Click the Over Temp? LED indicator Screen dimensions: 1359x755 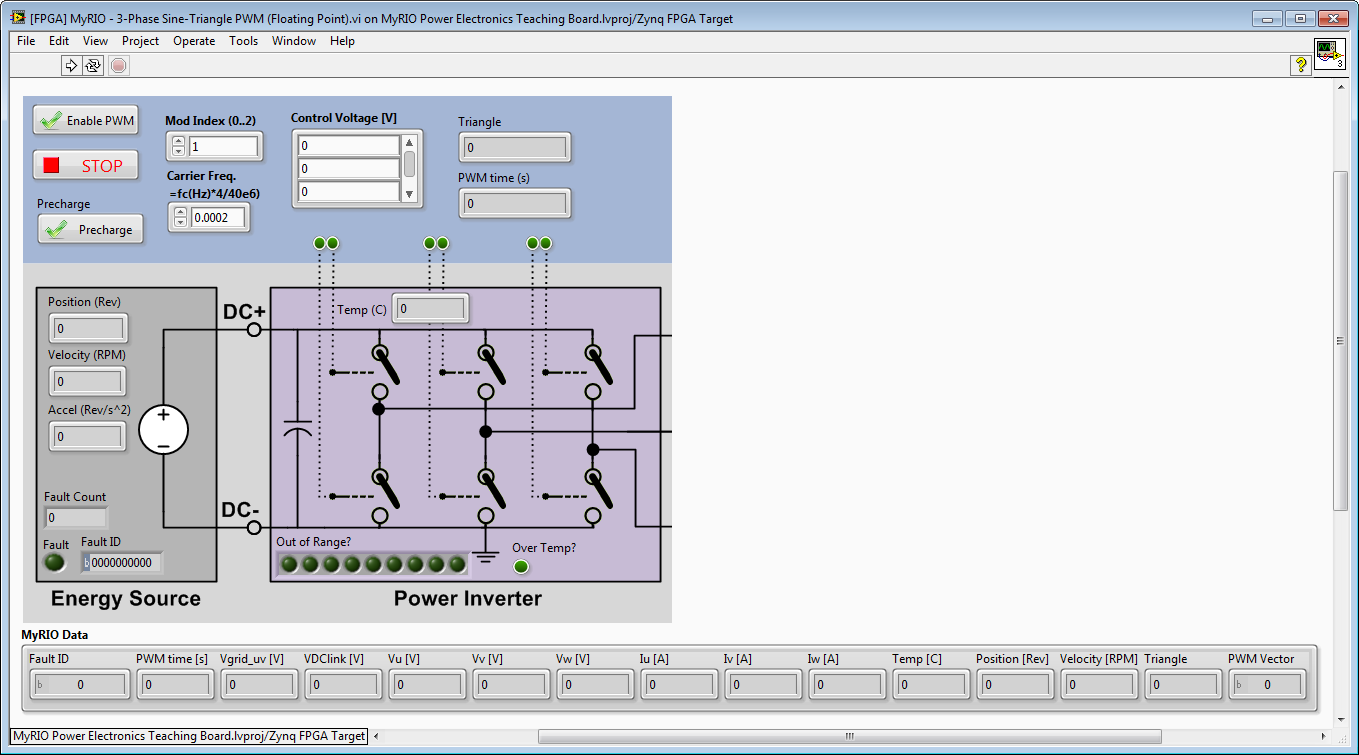[x=520, y=568]
